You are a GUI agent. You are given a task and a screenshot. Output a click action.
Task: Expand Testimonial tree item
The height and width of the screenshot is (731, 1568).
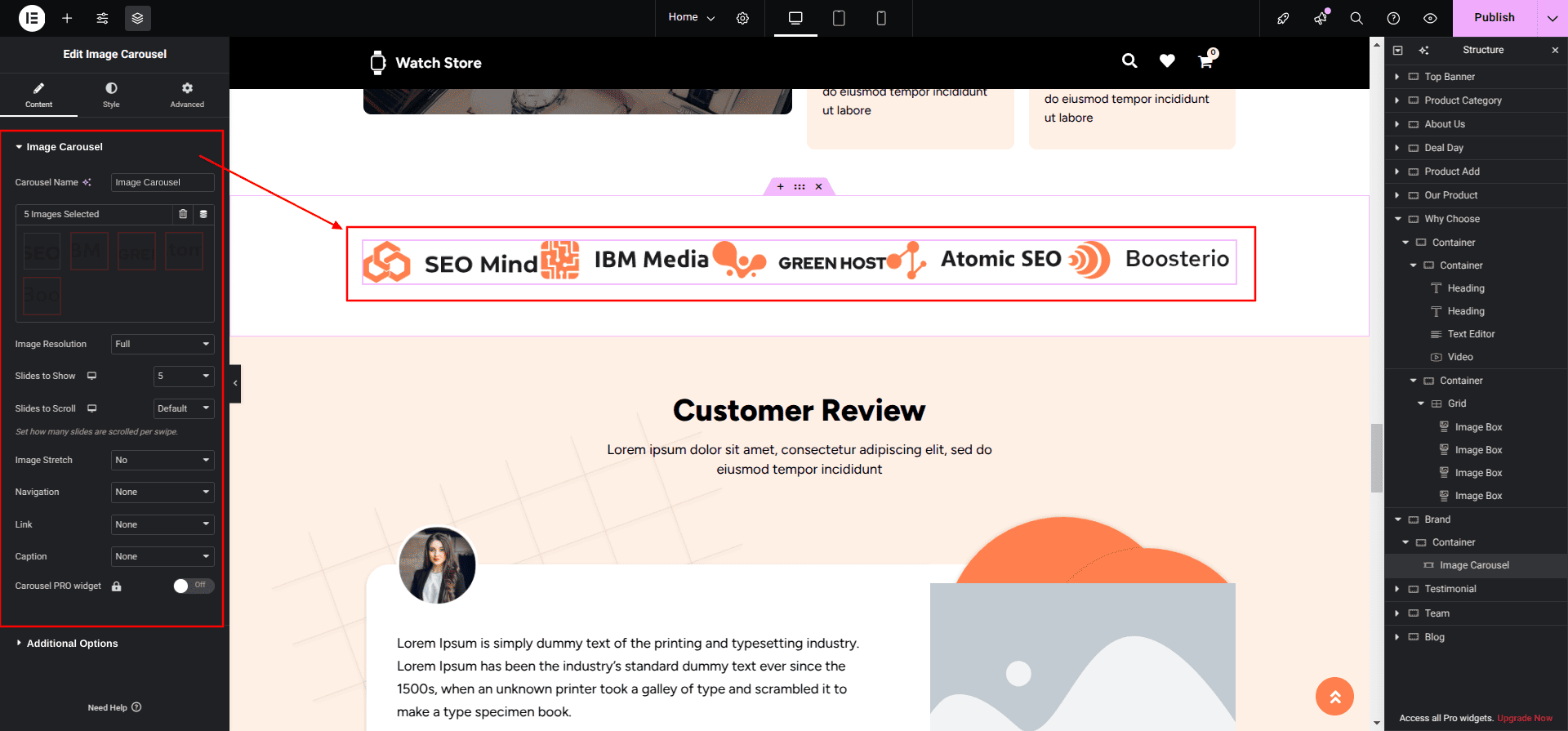click(x=1397, y=589)
